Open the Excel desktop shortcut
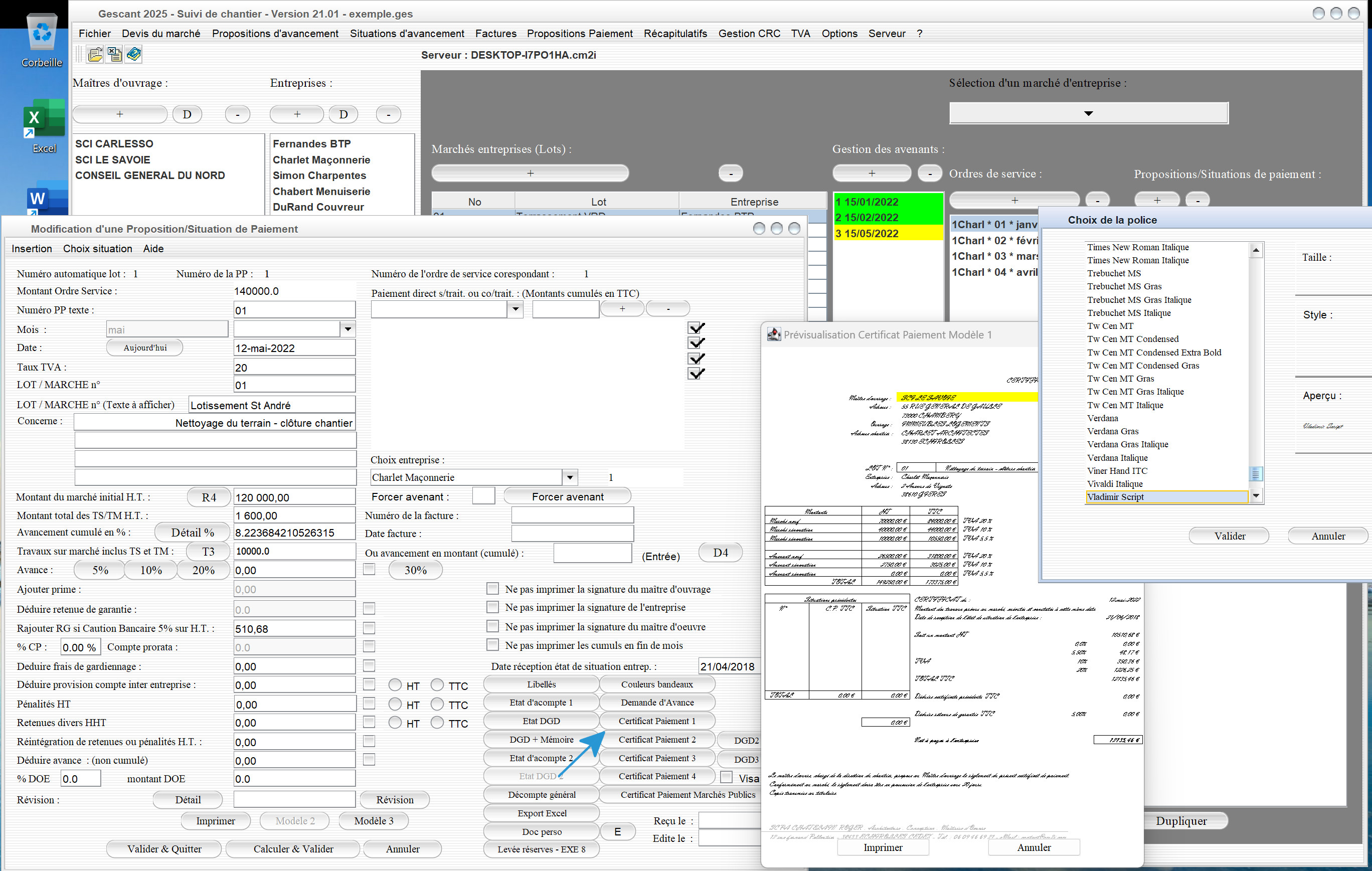Screen dimensions: 1372x871 coord(44,125)
